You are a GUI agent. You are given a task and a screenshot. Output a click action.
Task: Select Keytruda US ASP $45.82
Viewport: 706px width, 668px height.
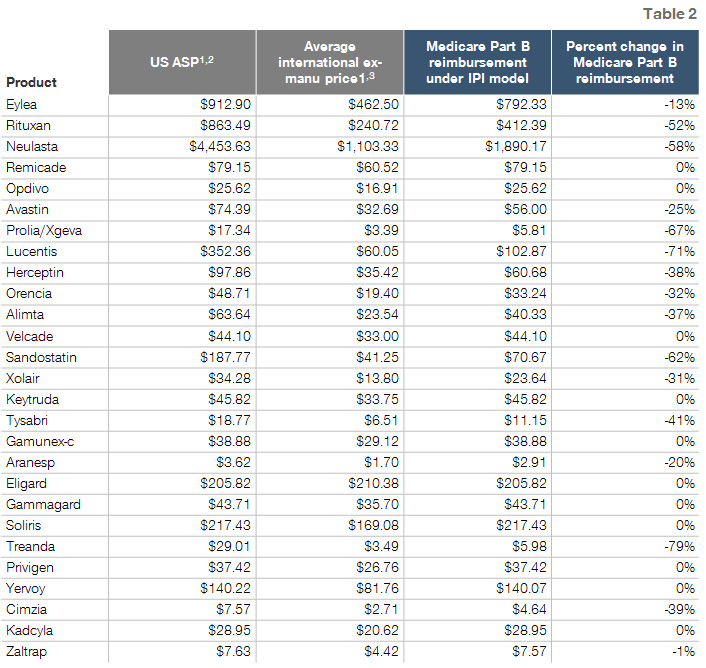(229, 399)
